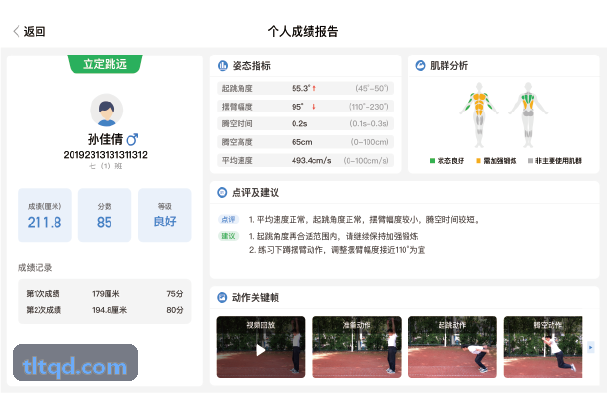Screen dimensions: 607x393
Task: Select the 摆臂幅度 indicator row
Action: tap(305, 106)
